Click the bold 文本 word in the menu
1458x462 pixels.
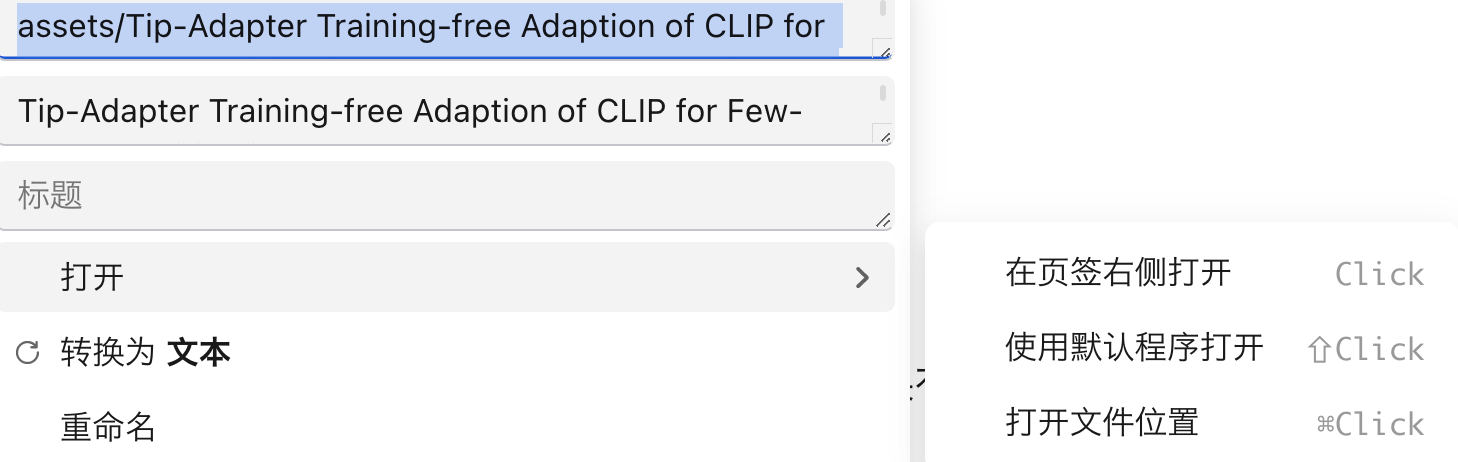coord(199,352)
